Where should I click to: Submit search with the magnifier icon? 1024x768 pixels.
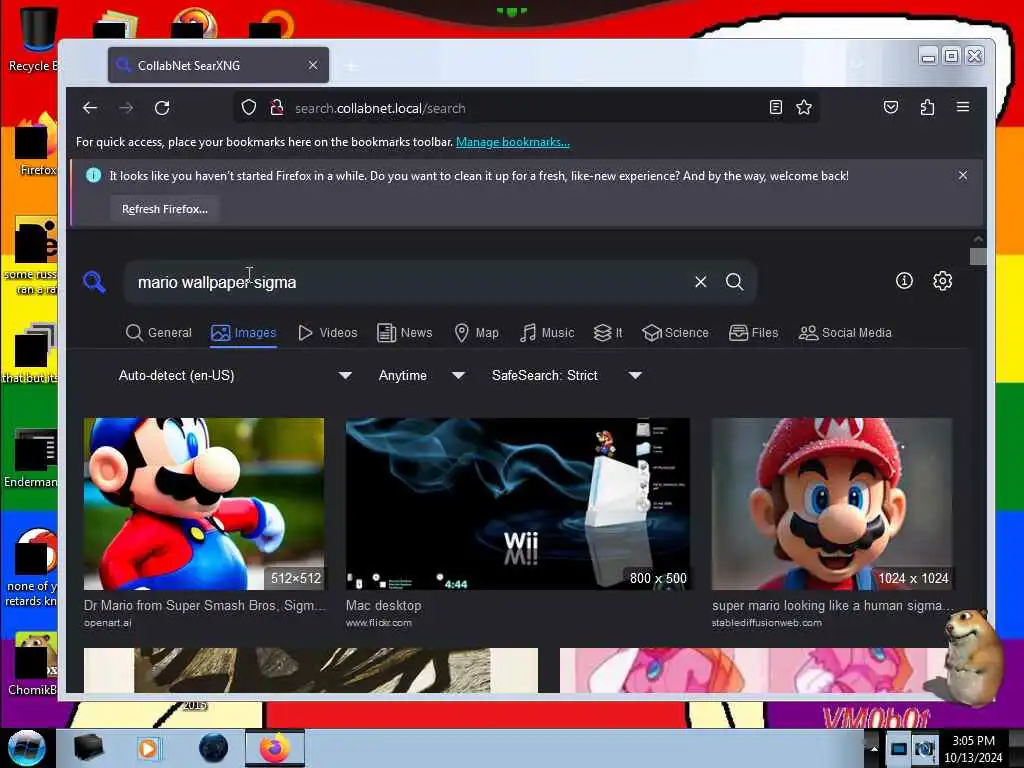[x=735, y=281]
